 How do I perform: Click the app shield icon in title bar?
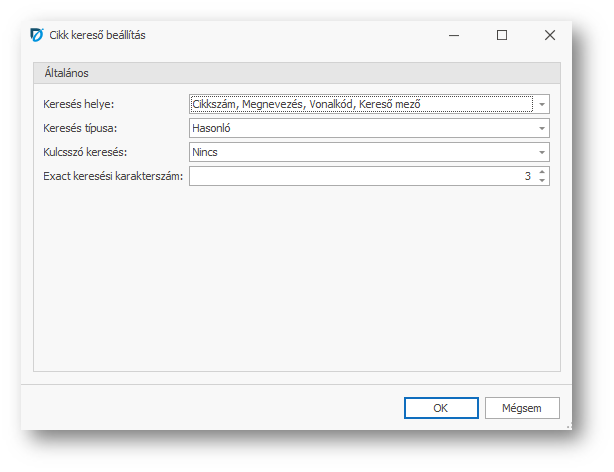[x=38, y=35]
